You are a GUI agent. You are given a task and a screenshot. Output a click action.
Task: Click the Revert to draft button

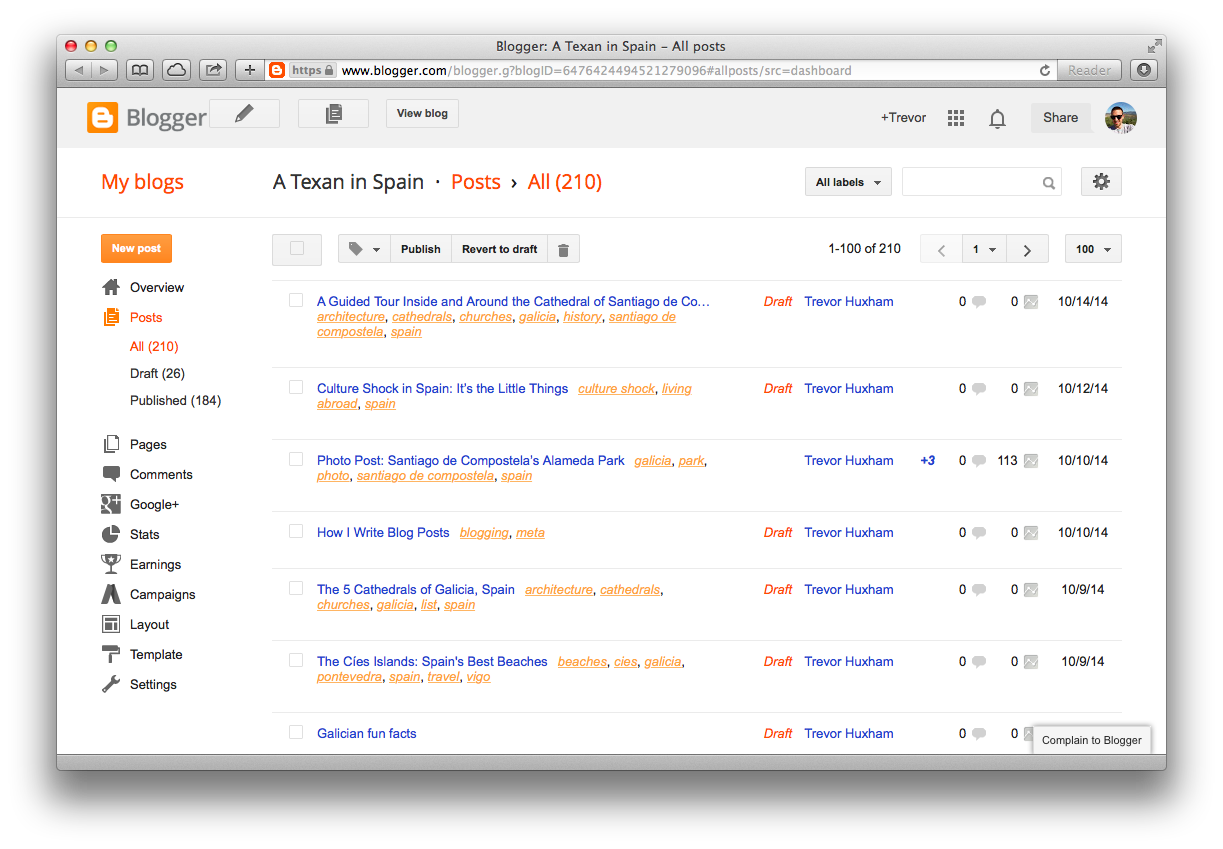click(499, 250)
